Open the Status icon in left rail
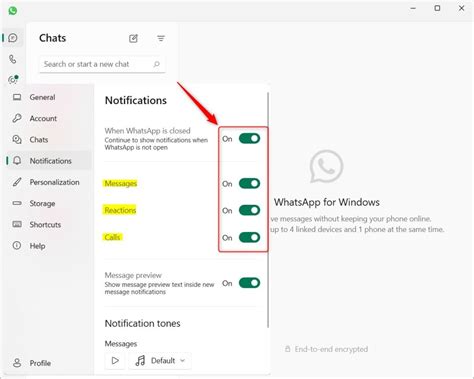This screenshot has width=474, height=379. (13, 80)
